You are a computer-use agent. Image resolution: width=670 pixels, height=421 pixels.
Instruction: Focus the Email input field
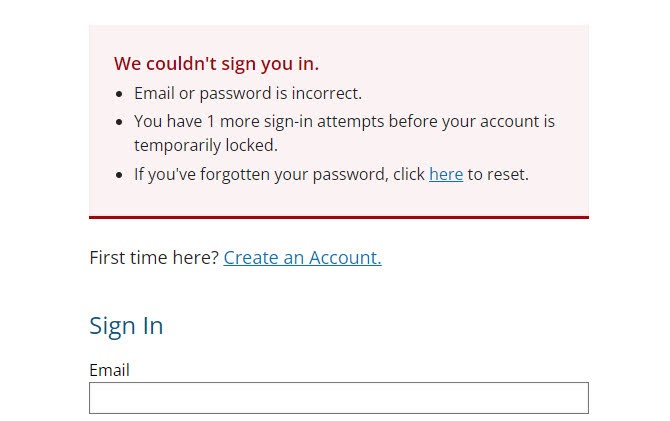click(338, 398)
